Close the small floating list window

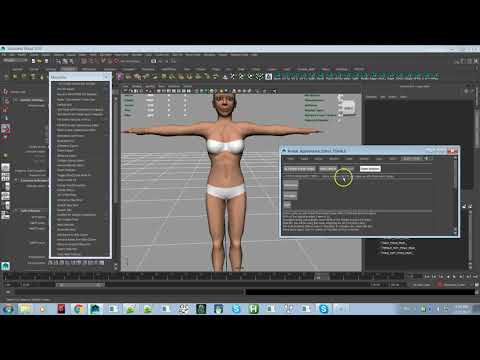point(107,77)
